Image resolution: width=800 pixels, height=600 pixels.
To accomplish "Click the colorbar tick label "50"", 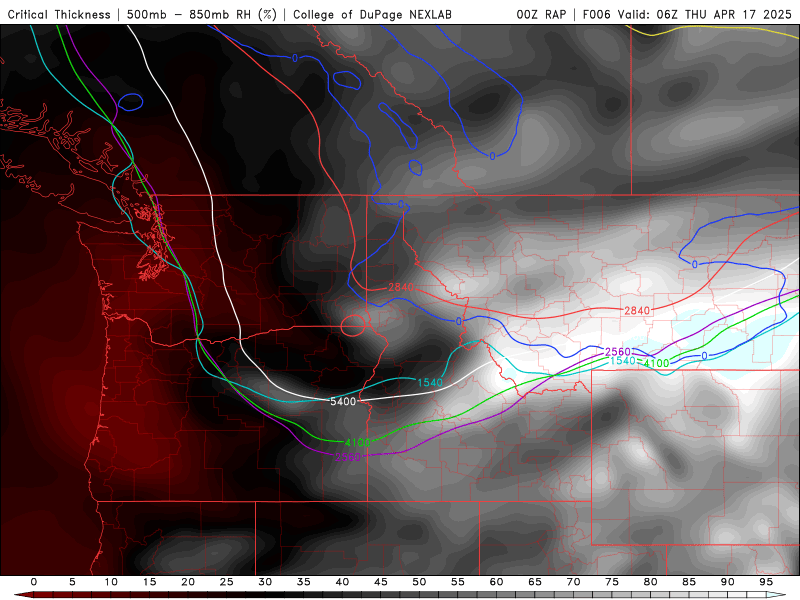I will (x=419, y=582).
